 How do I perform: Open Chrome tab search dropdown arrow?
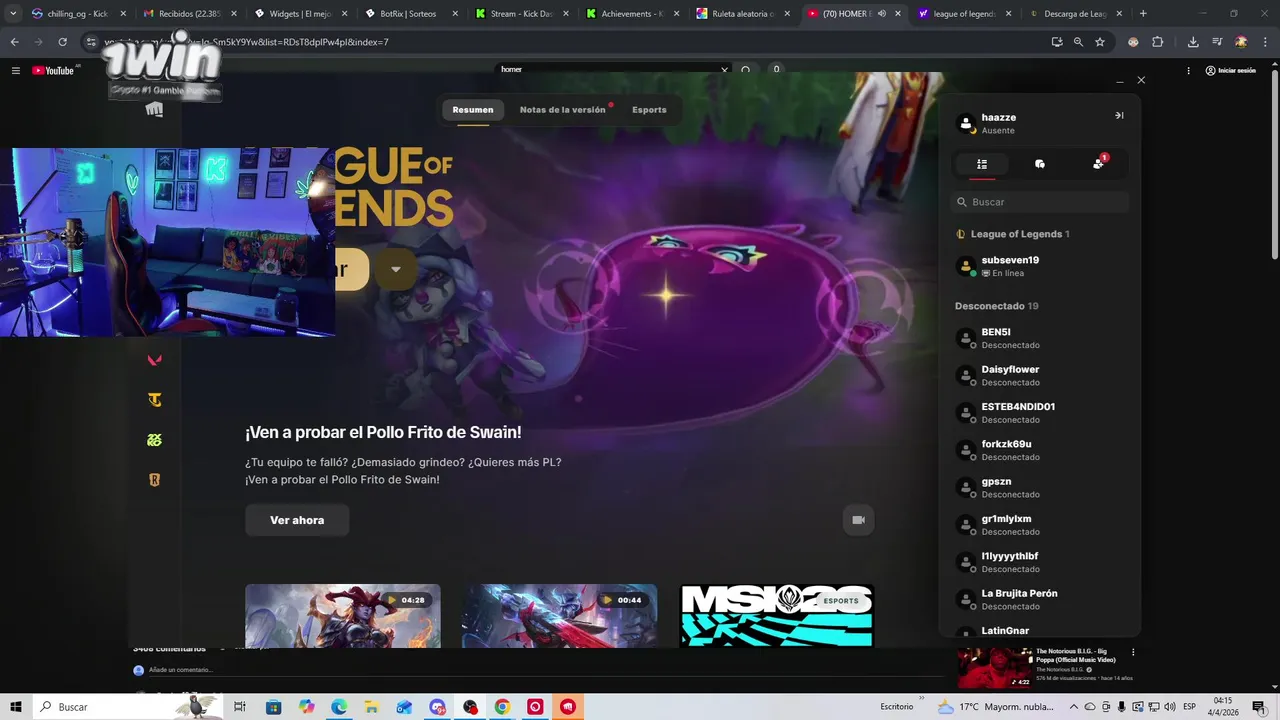click(x=13, y=14)
